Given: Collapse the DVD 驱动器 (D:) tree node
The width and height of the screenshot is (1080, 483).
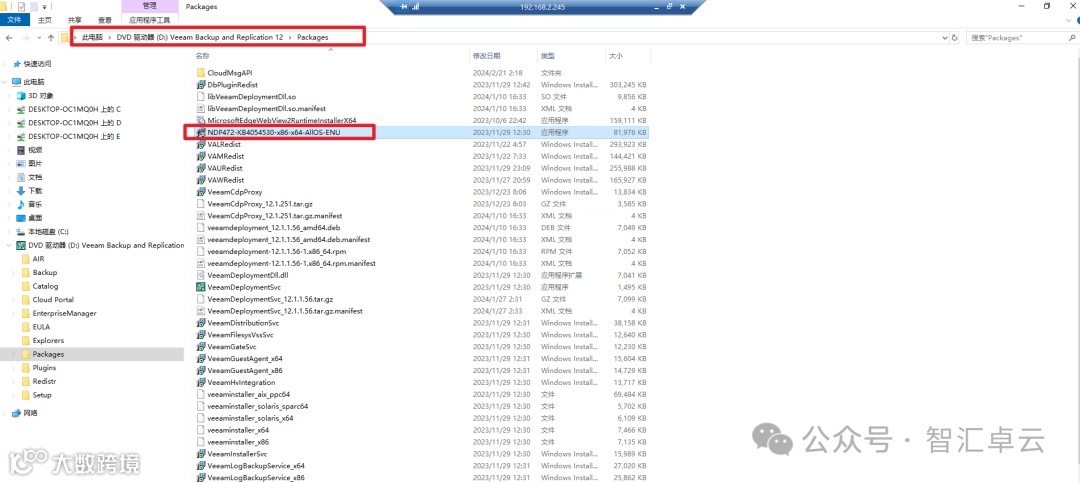Looking at the screenshot, I should pyautogui.click(x=8, y=245).
